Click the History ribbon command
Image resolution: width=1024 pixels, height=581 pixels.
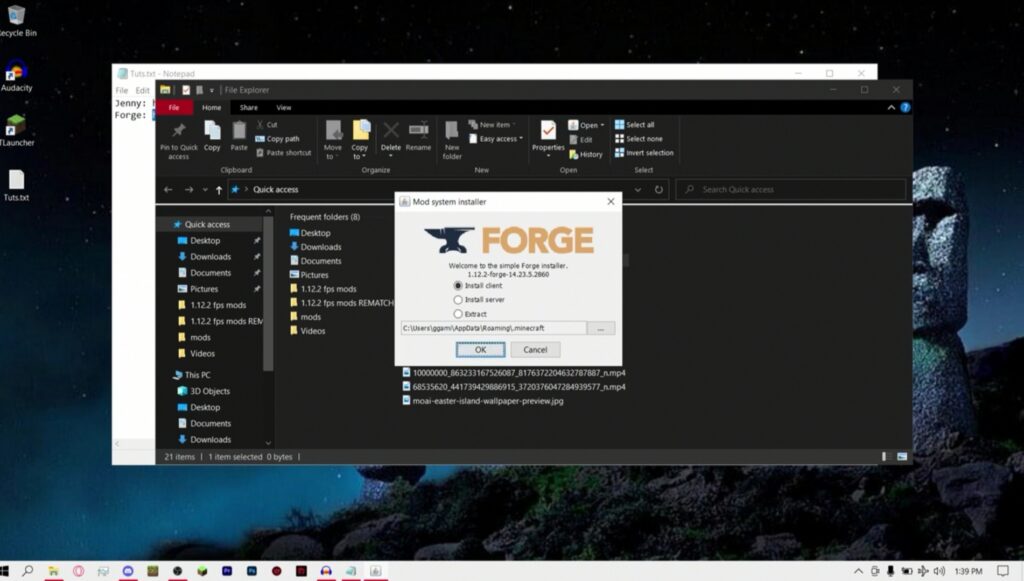[586, 155]
